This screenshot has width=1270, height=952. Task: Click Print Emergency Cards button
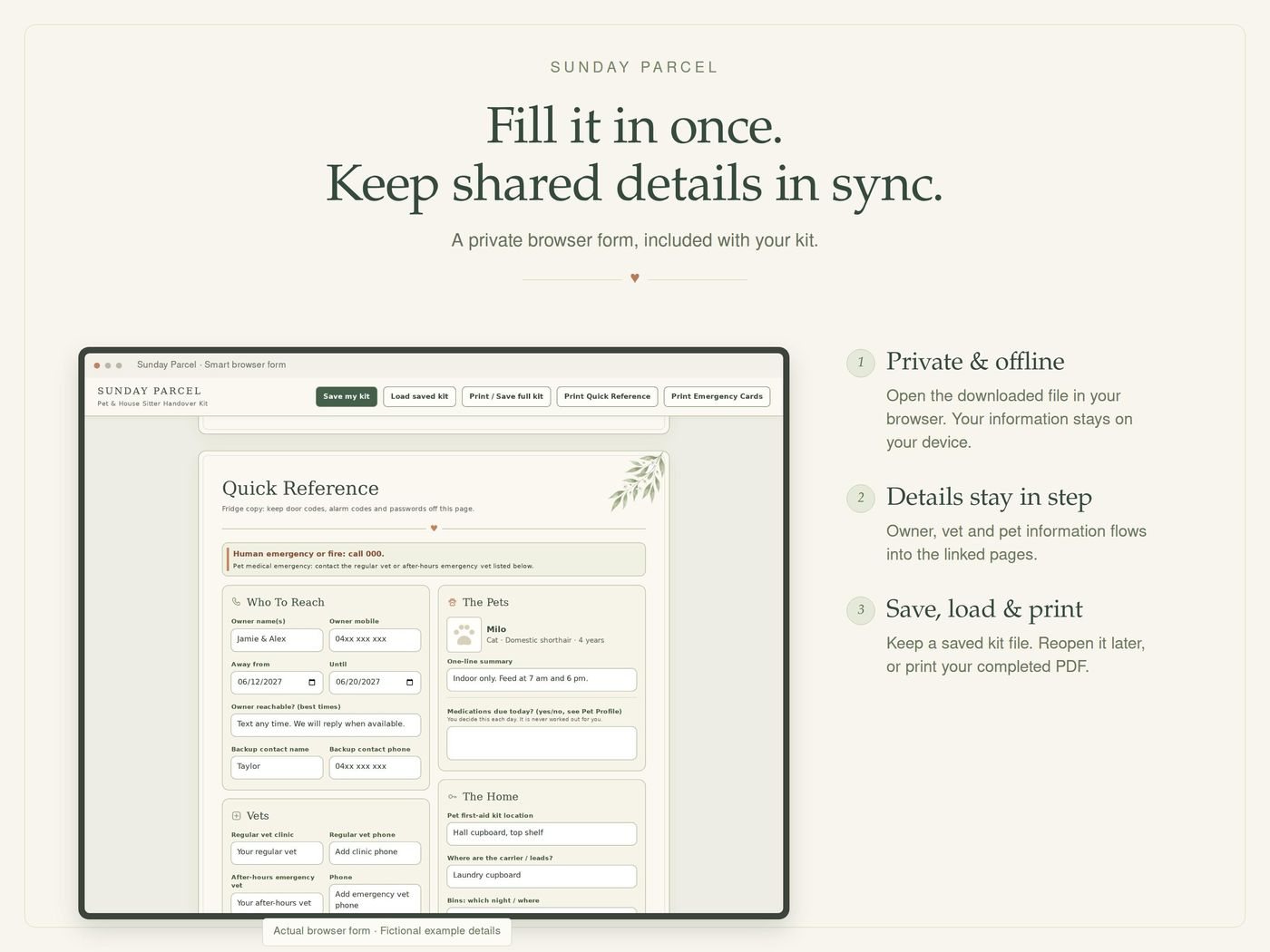click(x=717, y=396)
